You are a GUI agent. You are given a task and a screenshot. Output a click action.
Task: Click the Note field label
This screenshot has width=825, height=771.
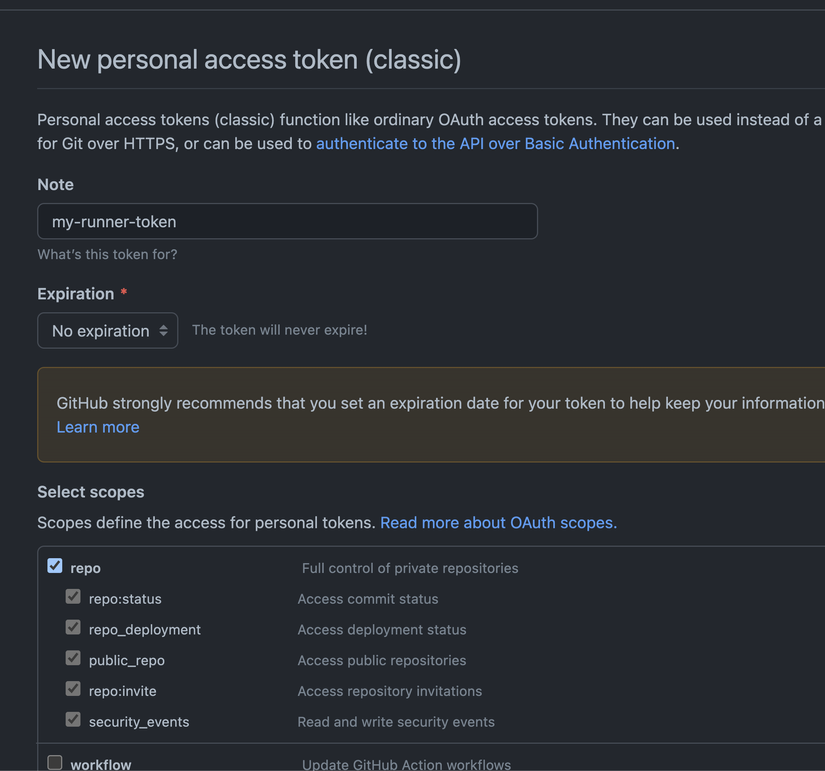coord(55,185)
